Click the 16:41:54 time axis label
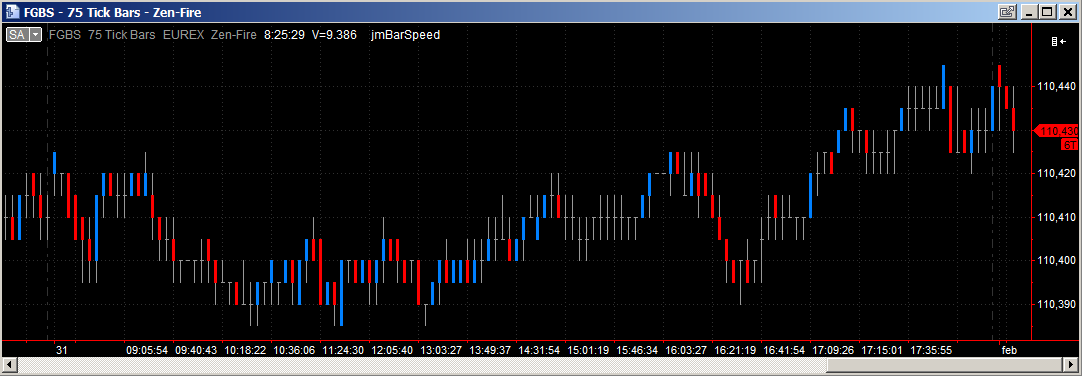 click(784, 350)
